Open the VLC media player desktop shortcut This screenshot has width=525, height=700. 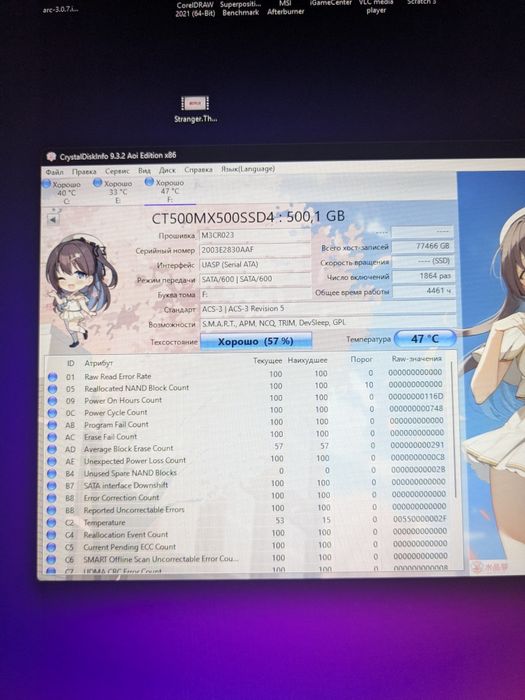pyautogui.click(x=376, y=6)
